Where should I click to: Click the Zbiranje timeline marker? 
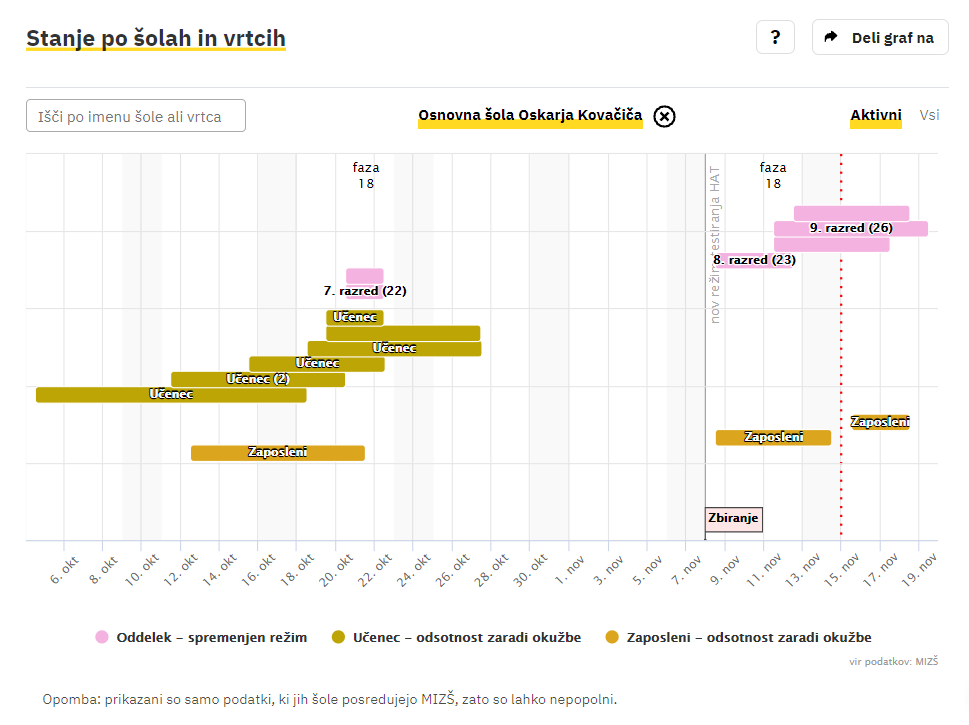(x=734, y=519)
